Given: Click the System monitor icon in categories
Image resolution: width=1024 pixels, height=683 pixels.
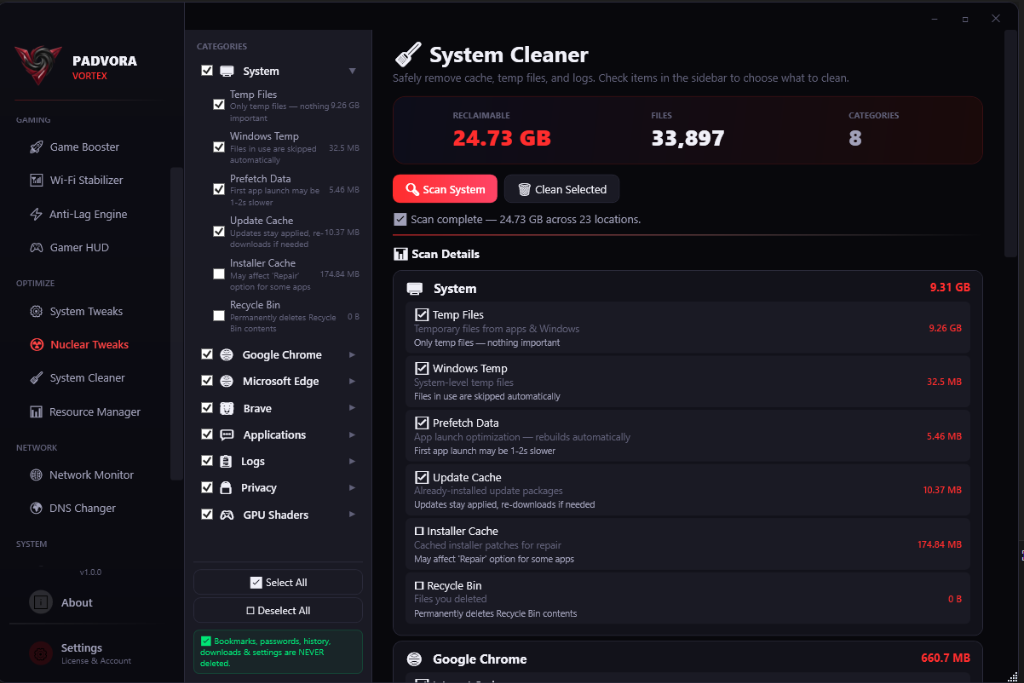Looking at the screenshot, I should [227, 71].
